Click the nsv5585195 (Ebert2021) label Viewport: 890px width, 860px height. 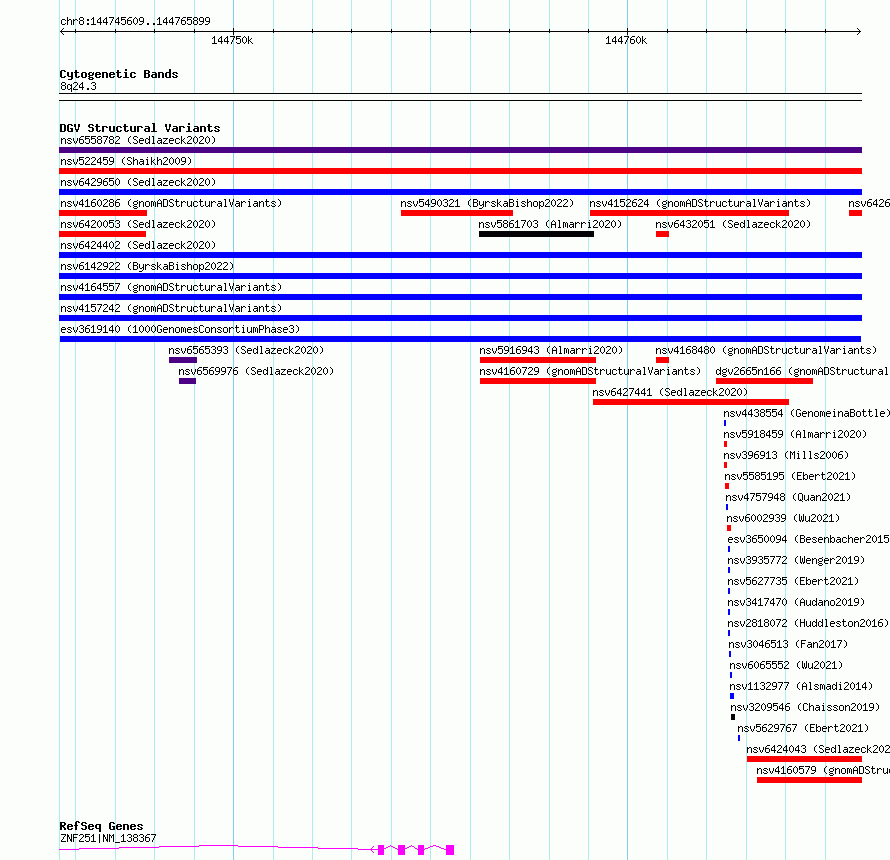(790, 476)
